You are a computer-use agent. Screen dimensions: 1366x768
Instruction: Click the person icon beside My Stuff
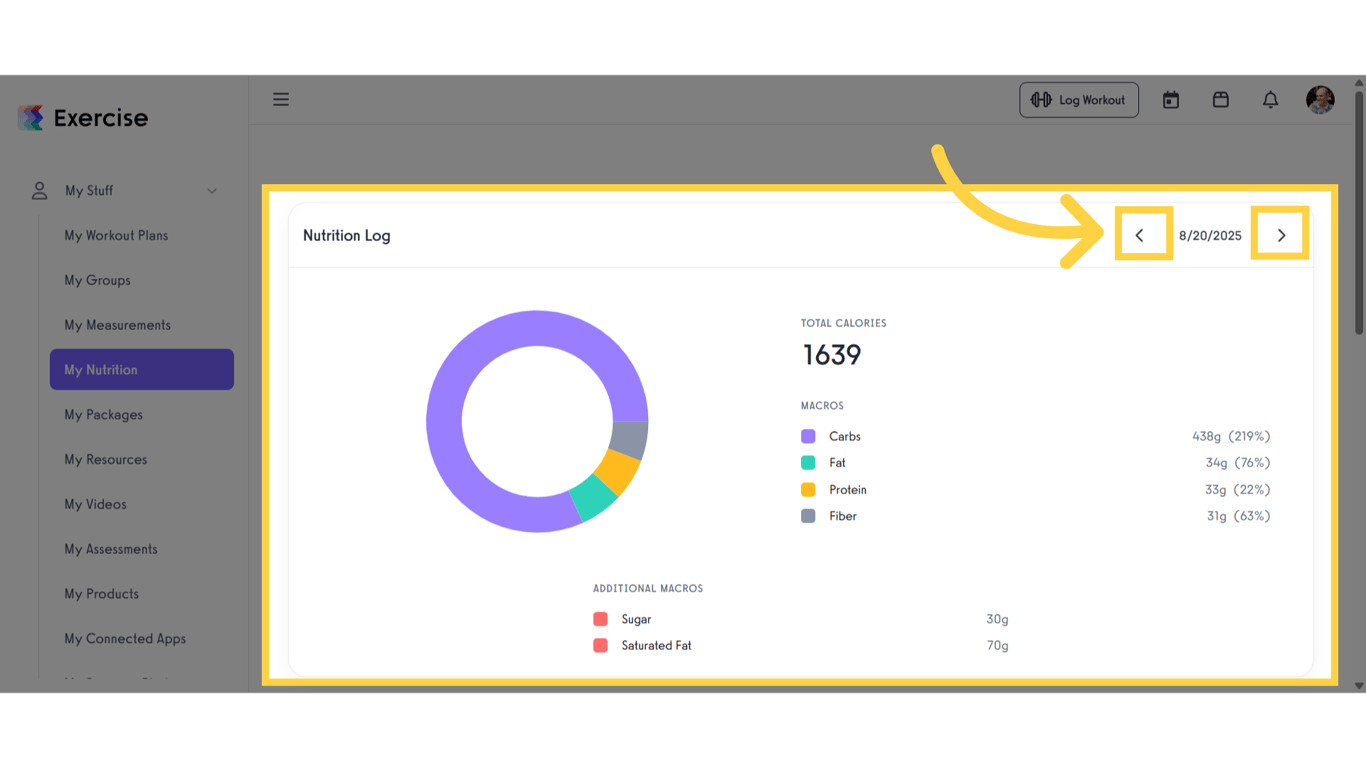pyautogui.click(x=38, y=190)
